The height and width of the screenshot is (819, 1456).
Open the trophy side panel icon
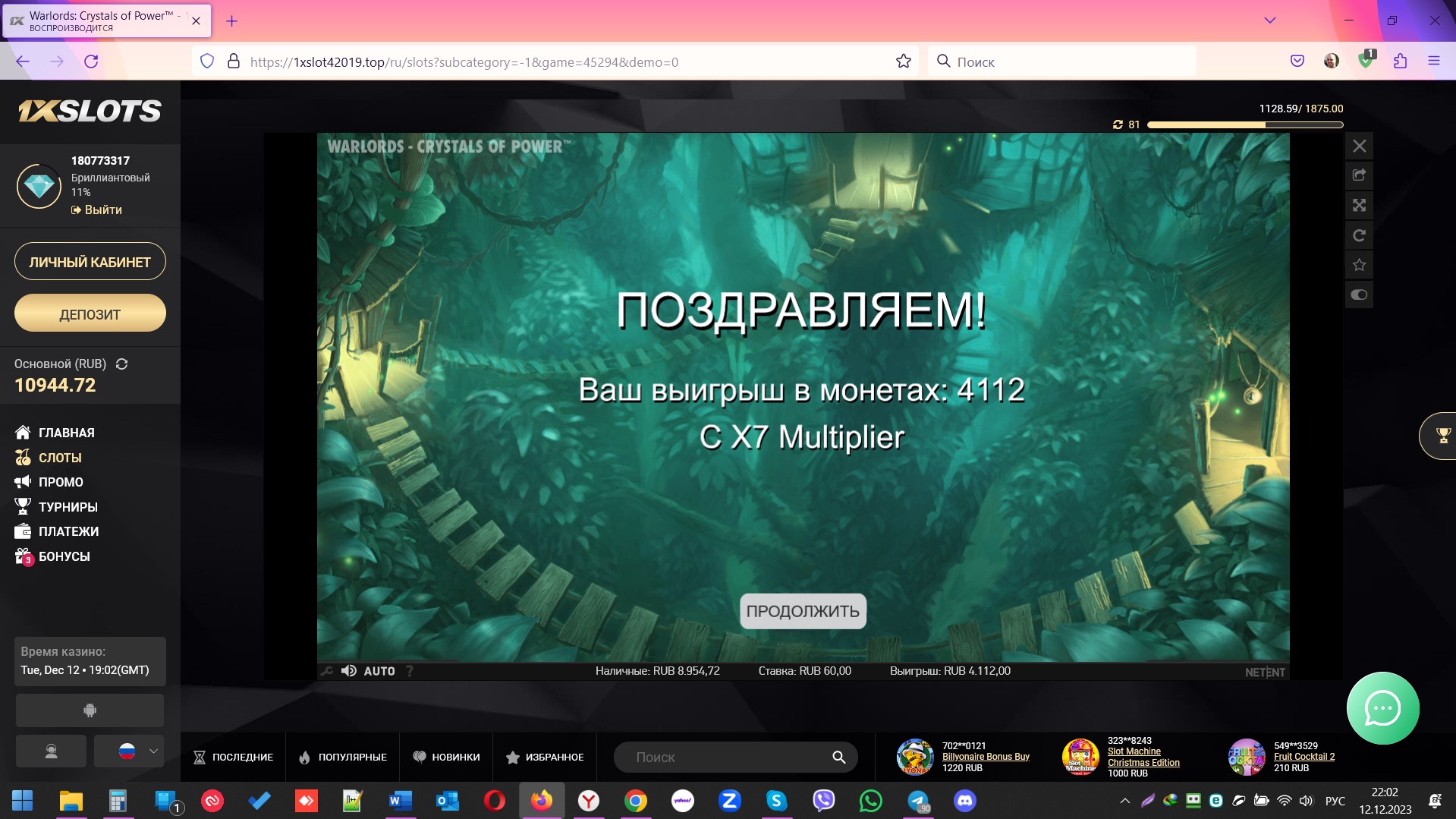click(1442, 436)
